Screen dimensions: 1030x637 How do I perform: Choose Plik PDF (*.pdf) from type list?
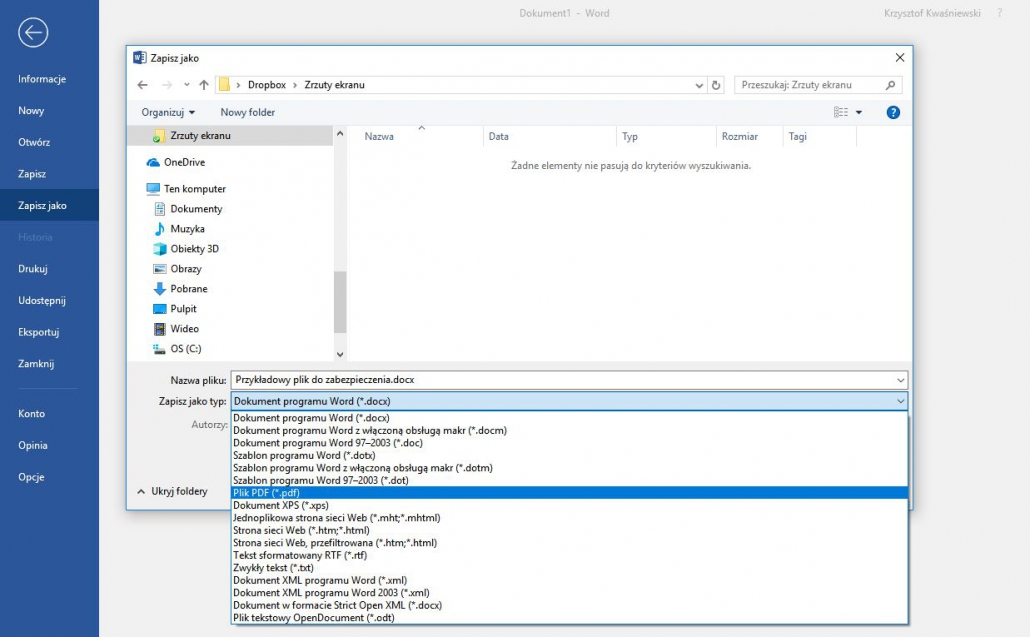pos(266,493)
